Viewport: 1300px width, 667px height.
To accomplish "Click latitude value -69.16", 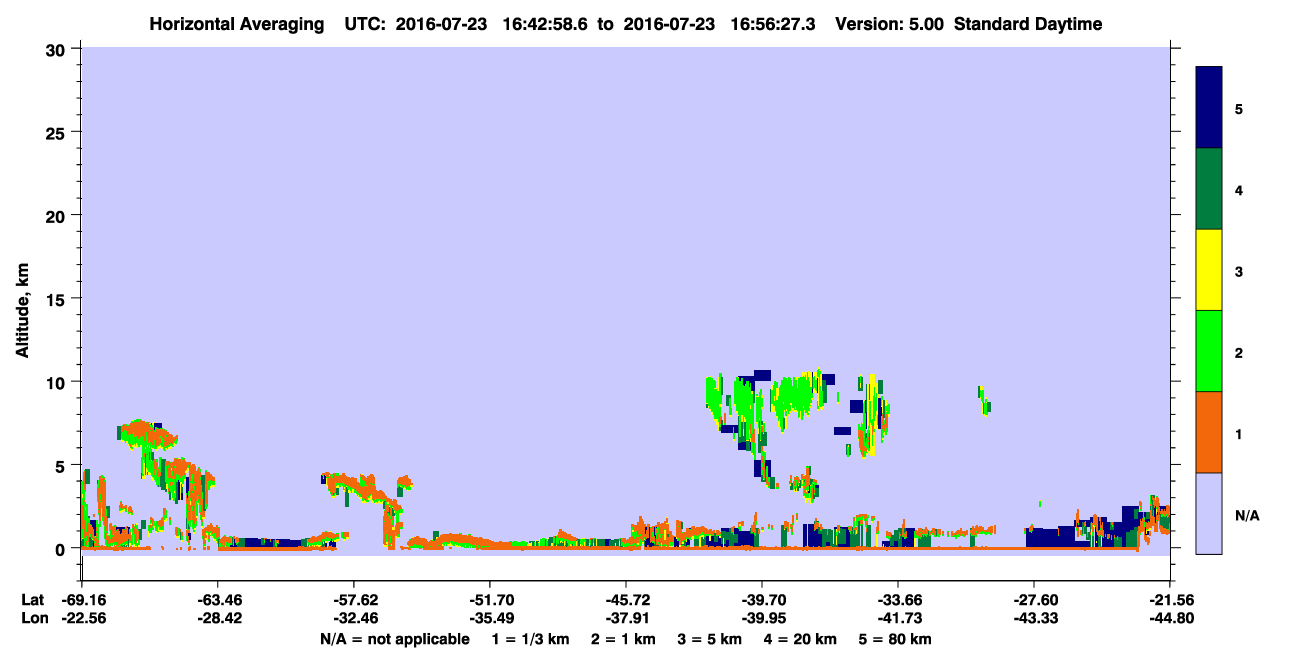I will click(82, 600).
